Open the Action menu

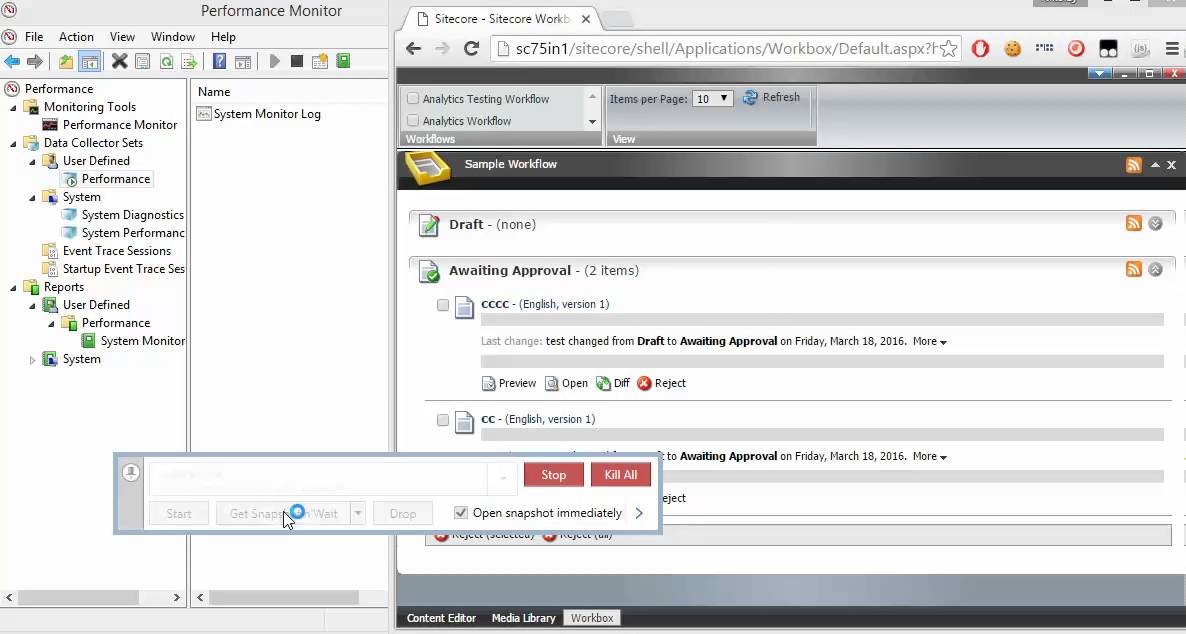tap(76, 36)
